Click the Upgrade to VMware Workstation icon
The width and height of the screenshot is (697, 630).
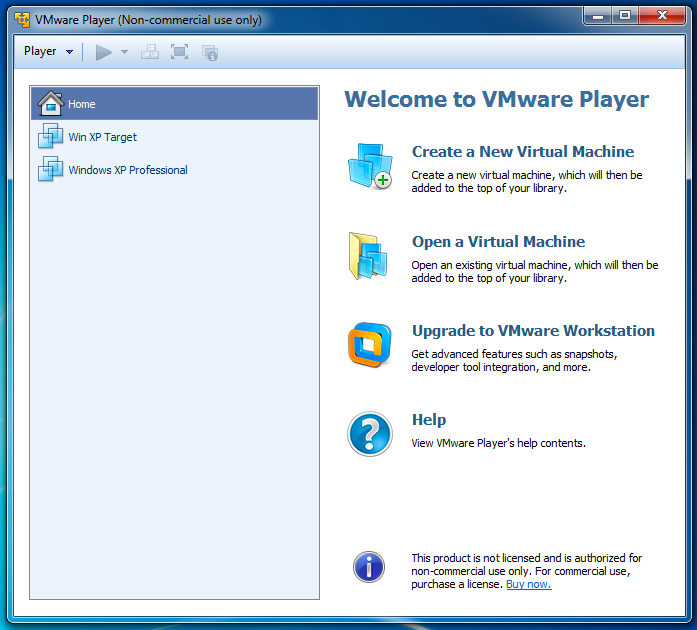point(368,345)
